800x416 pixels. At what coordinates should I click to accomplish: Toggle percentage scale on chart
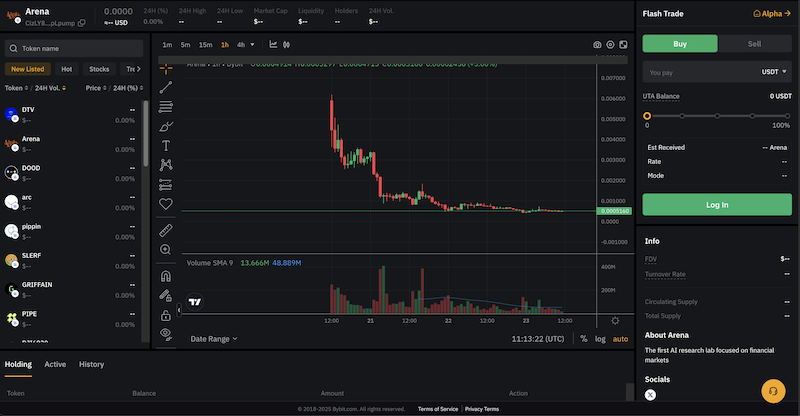584,339
